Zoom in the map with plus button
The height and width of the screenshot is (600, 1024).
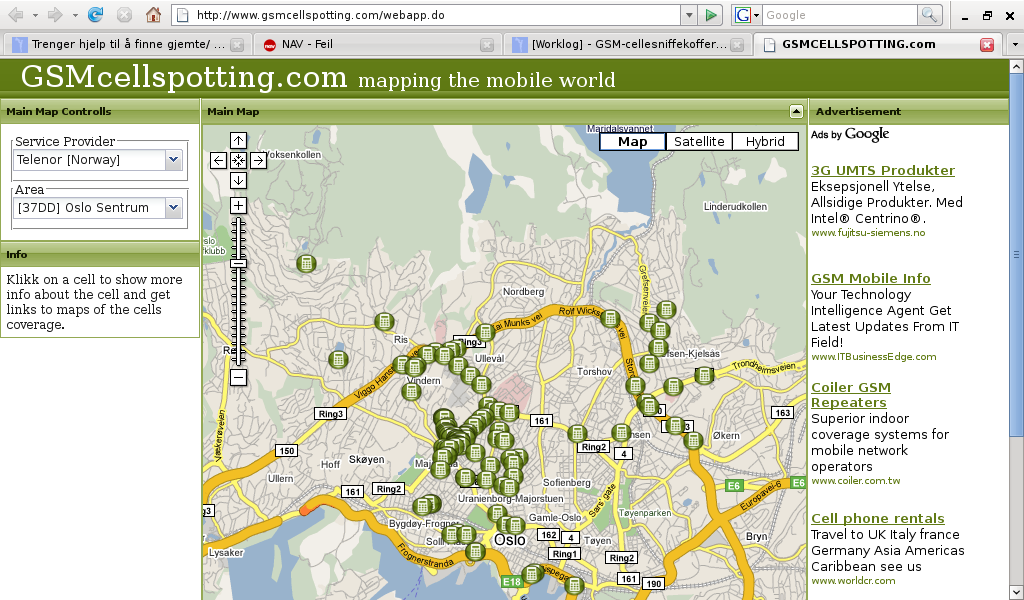tap(238, 206)
